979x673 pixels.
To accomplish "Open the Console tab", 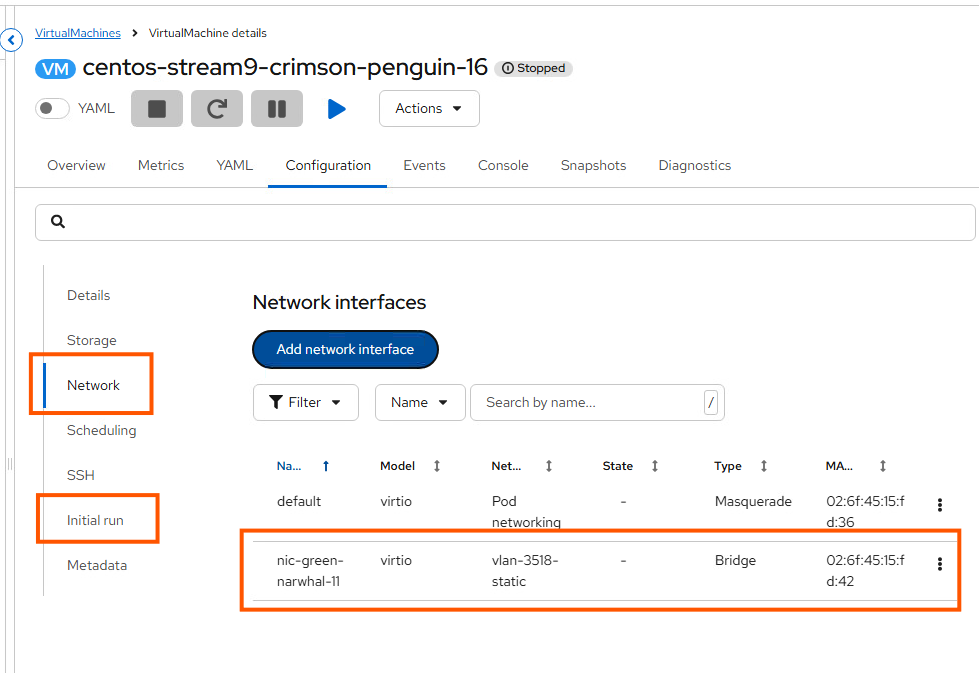I will tap(503, 165).
